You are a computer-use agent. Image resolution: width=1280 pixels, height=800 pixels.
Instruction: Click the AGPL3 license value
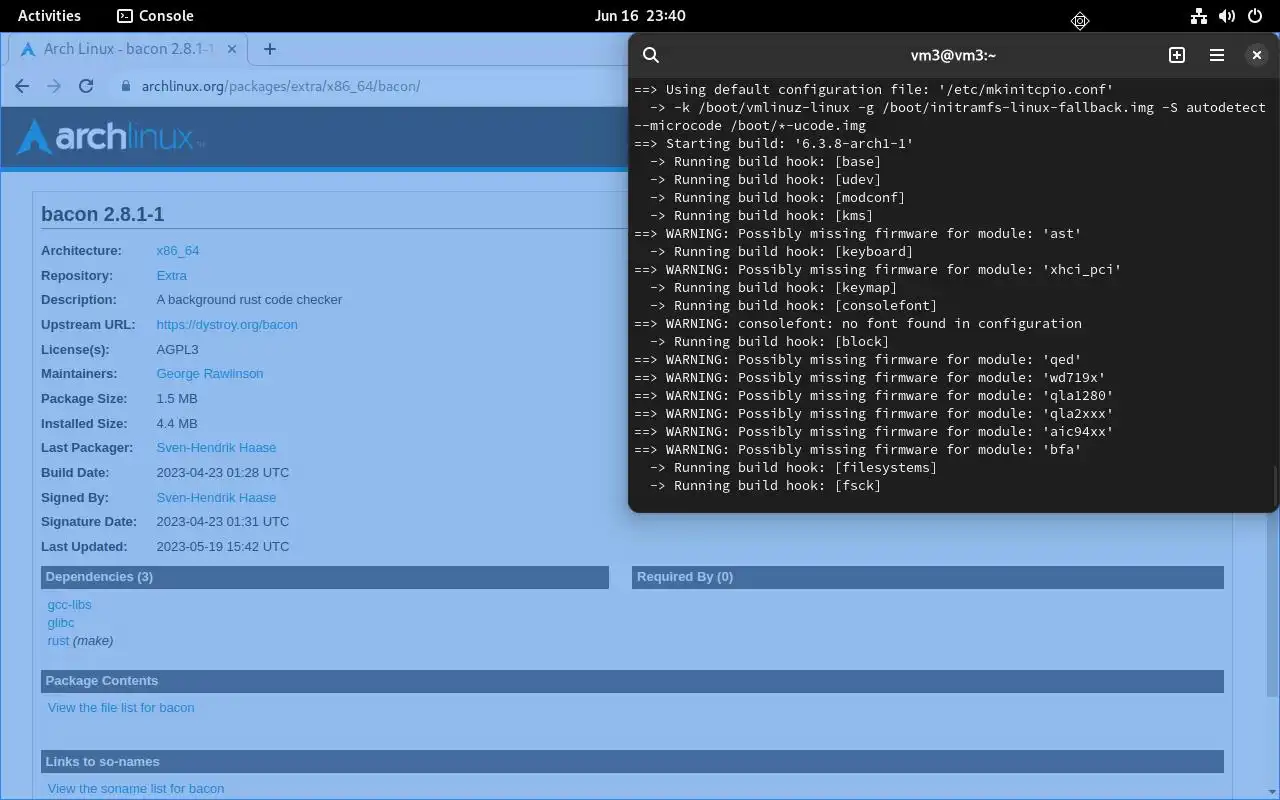coord(177,349)
